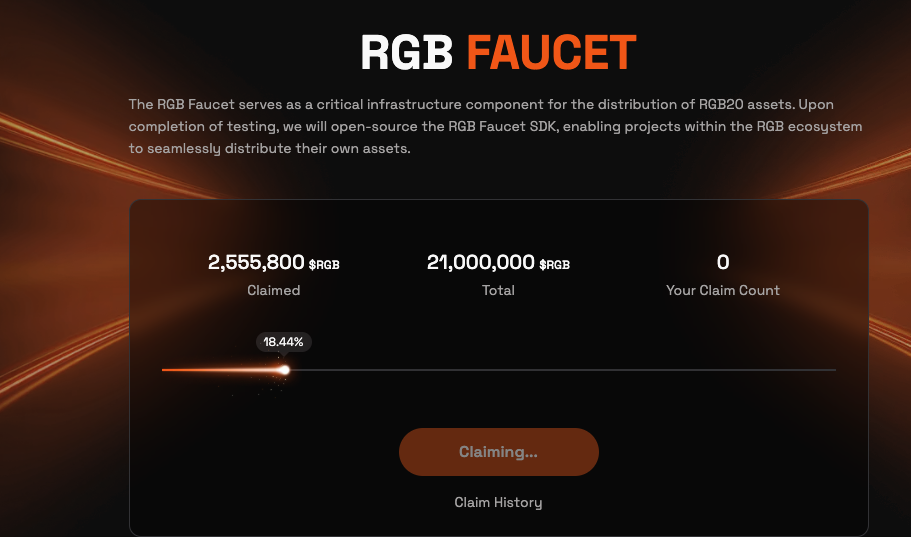Click the filled orange portion of progress bar
This screenshot has height=537, width=911.
point(221,370)
